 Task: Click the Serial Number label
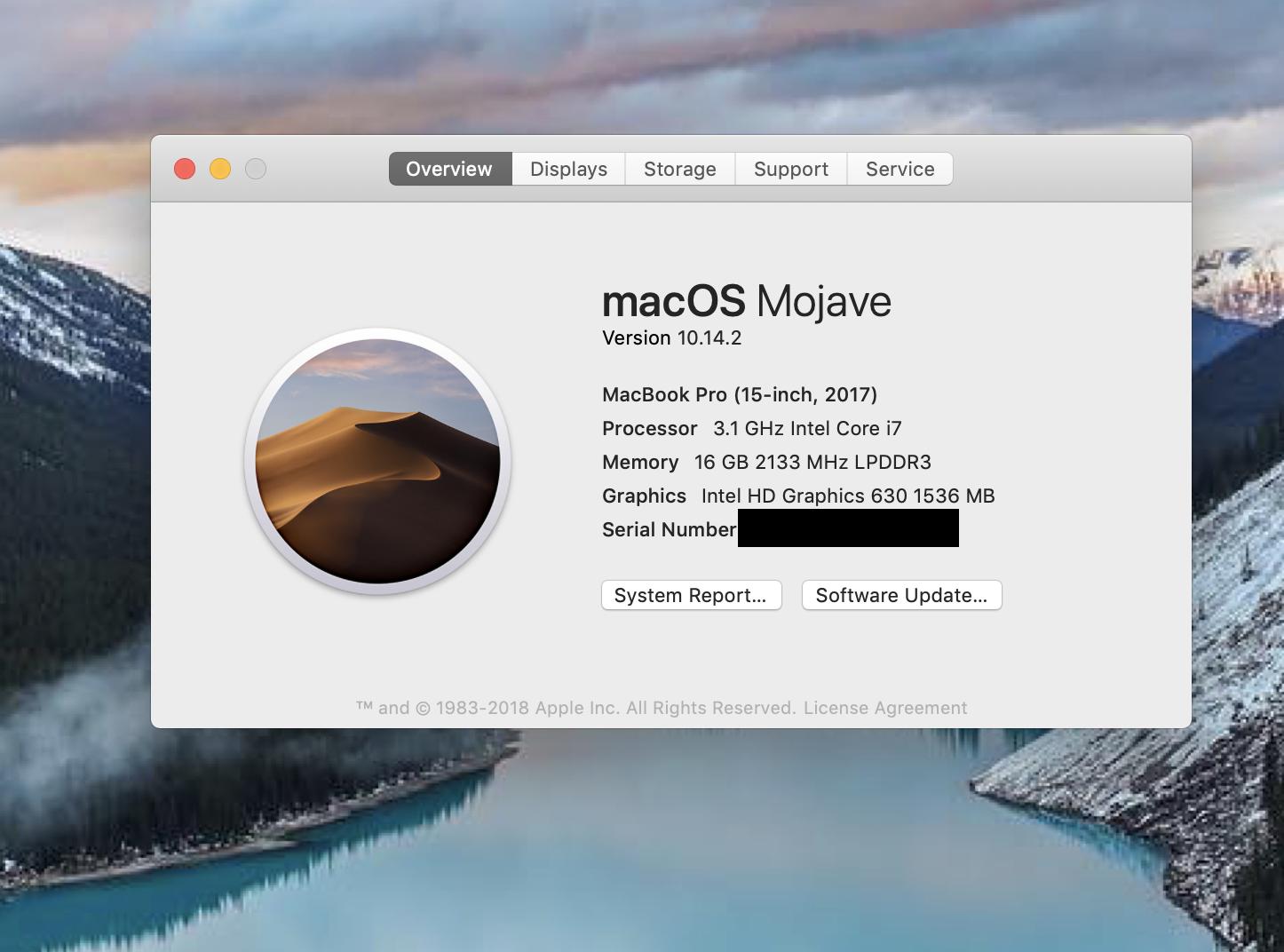click(669, 529)
